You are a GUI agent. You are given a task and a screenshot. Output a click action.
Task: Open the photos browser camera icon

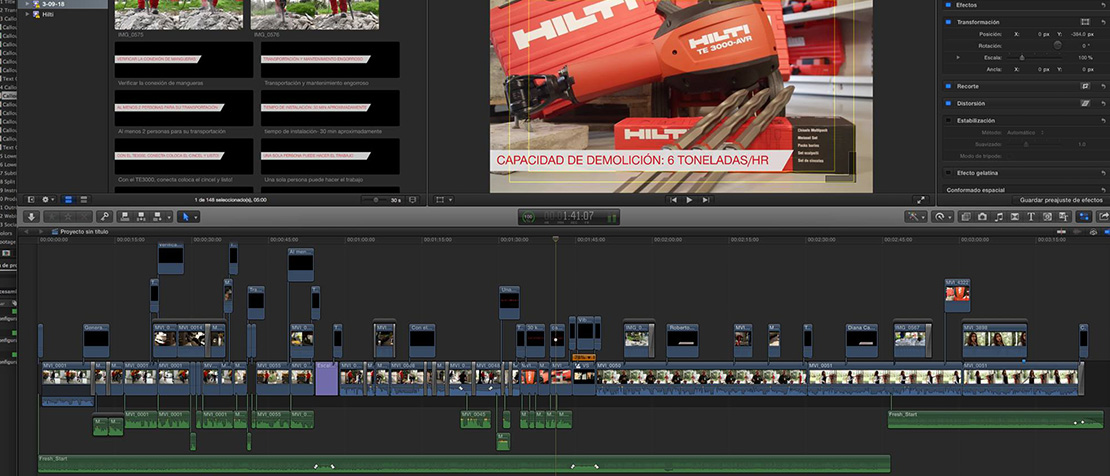[983, 217]
